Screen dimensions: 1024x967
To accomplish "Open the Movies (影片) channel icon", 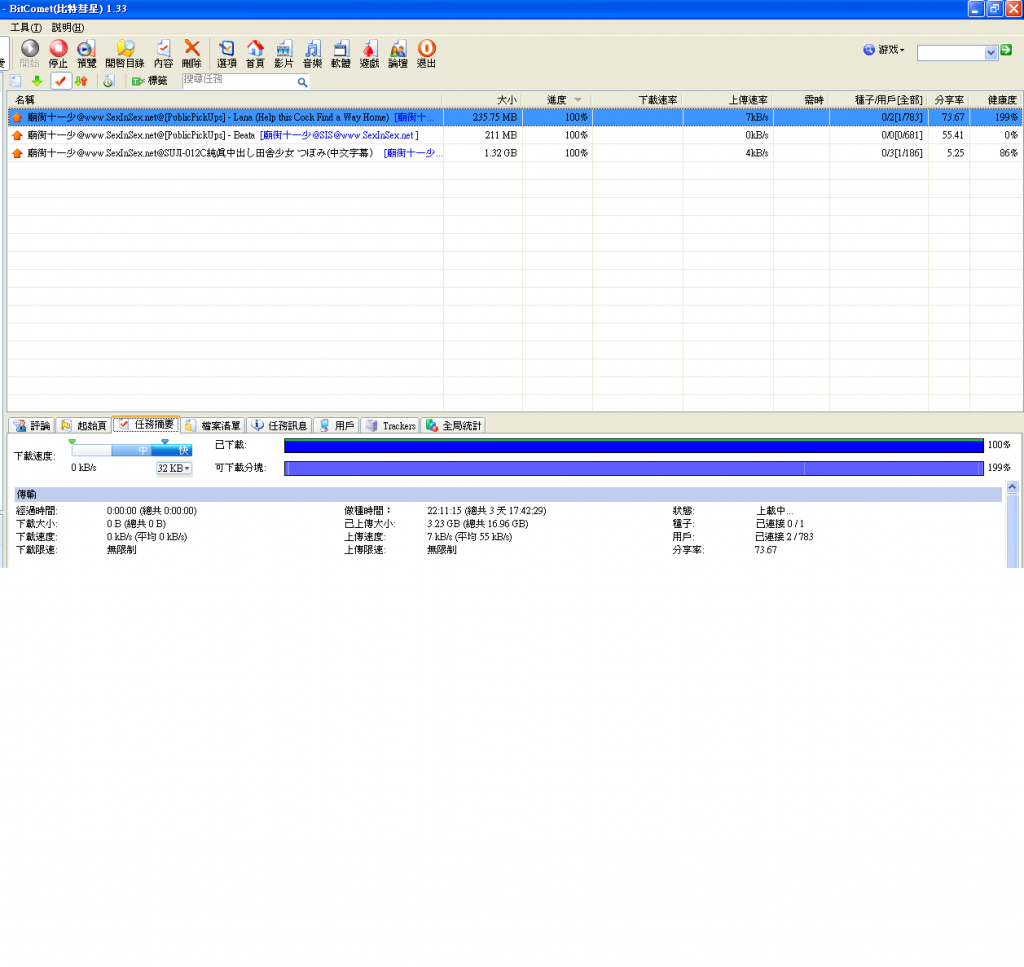I will point(283,48).
